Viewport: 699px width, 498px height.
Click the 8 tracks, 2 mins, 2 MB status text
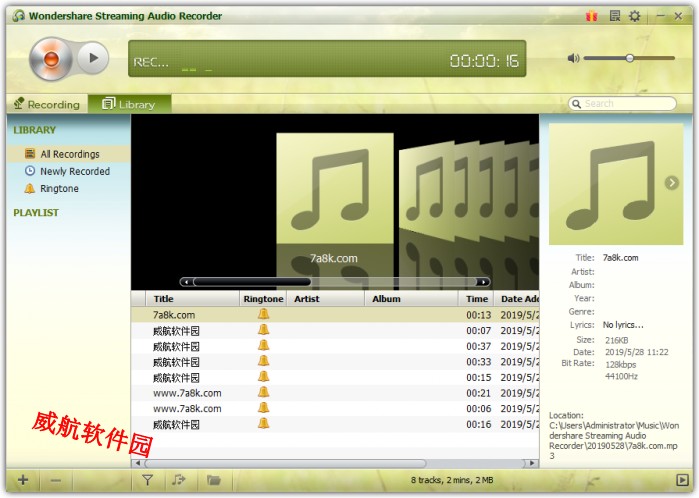[x=452, y=480]
